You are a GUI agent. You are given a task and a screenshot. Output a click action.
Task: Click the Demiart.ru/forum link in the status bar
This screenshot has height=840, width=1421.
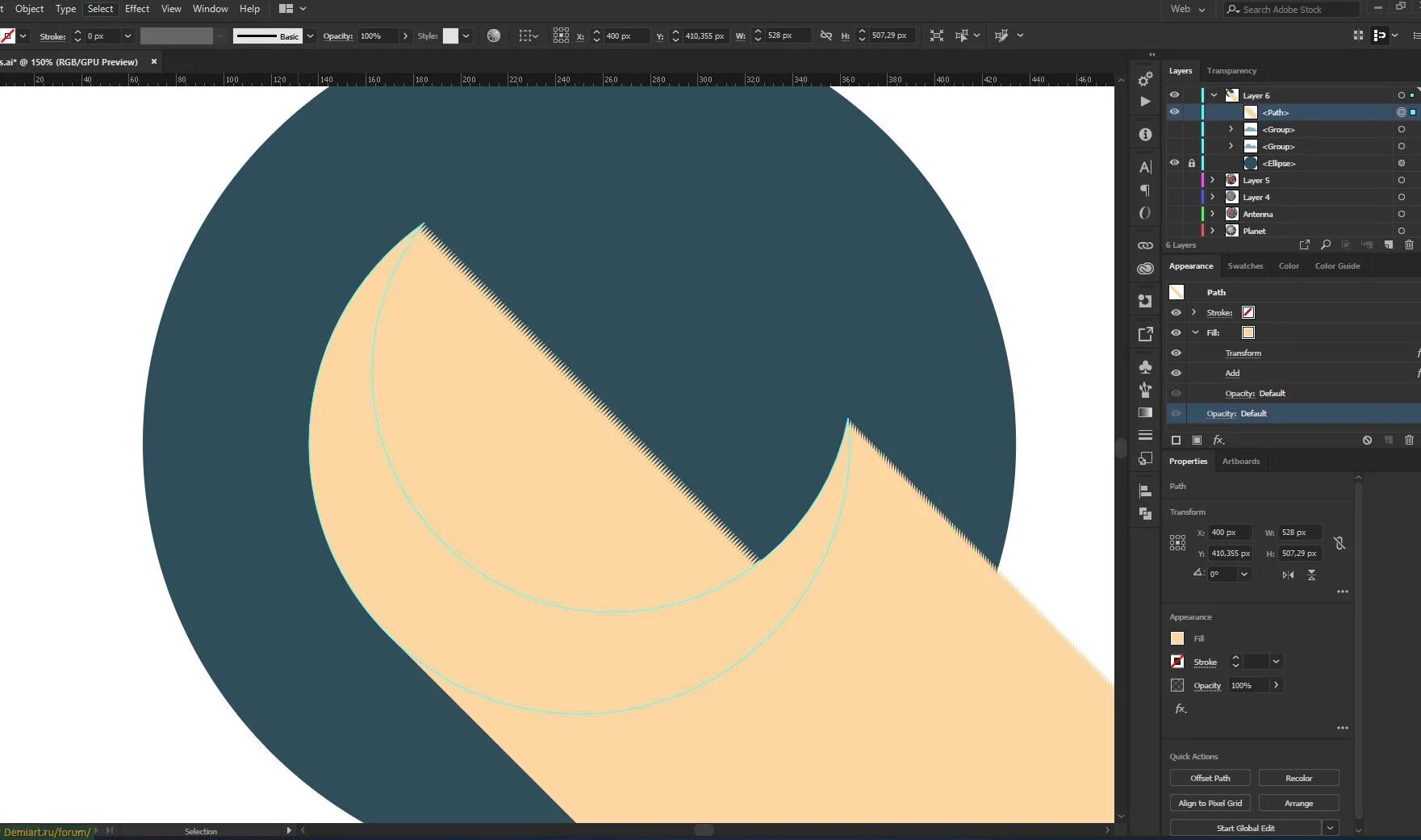tap(48, 831)
